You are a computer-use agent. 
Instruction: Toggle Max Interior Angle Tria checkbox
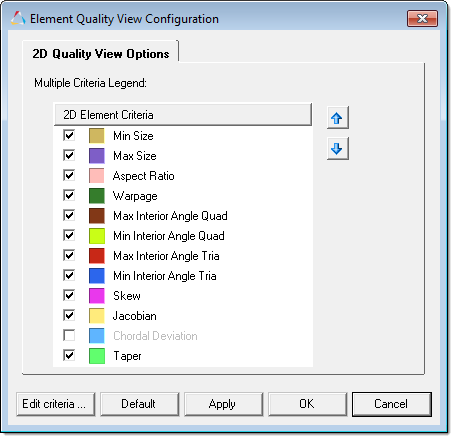coord(69,255)
